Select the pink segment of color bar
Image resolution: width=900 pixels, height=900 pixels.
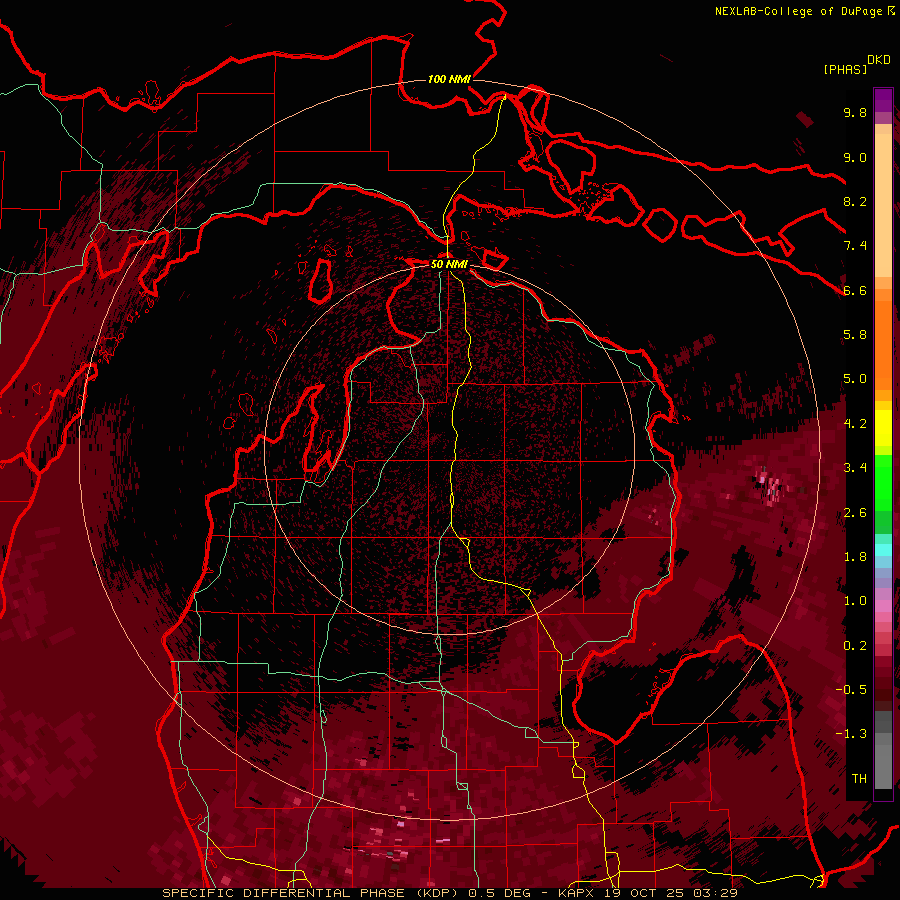coord(883,606)
